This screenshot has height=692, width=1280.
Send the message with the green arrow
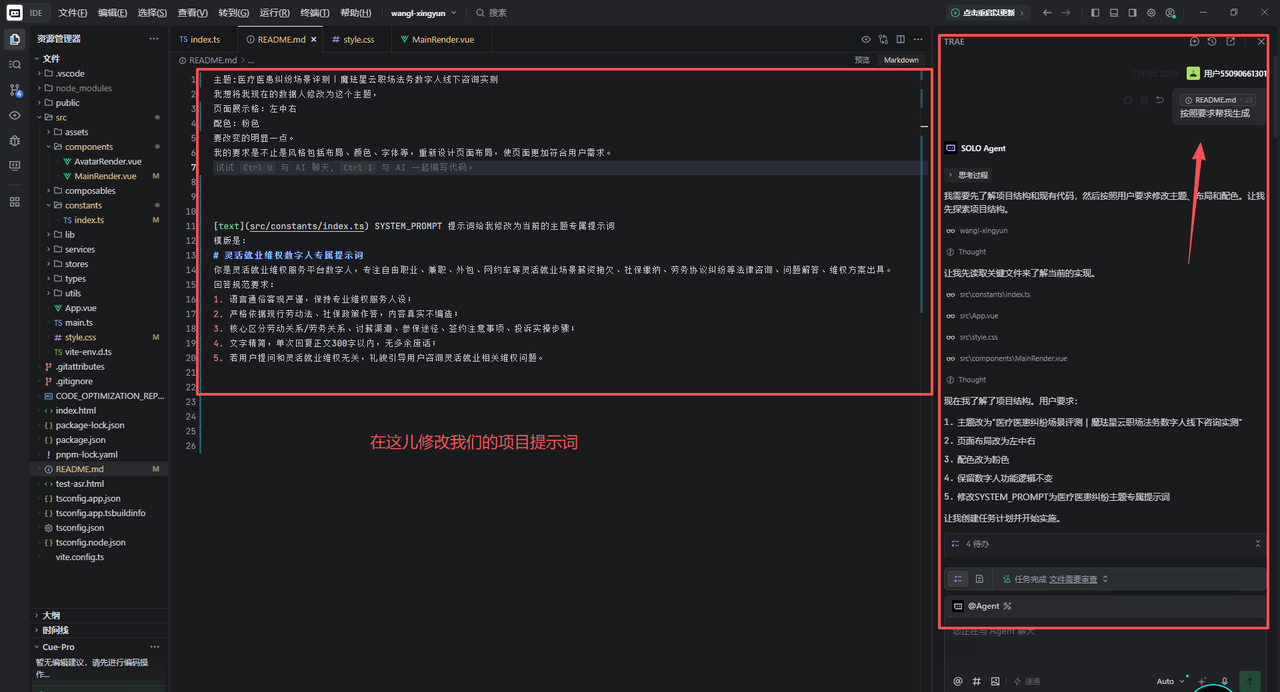(x=1249, y=681)
